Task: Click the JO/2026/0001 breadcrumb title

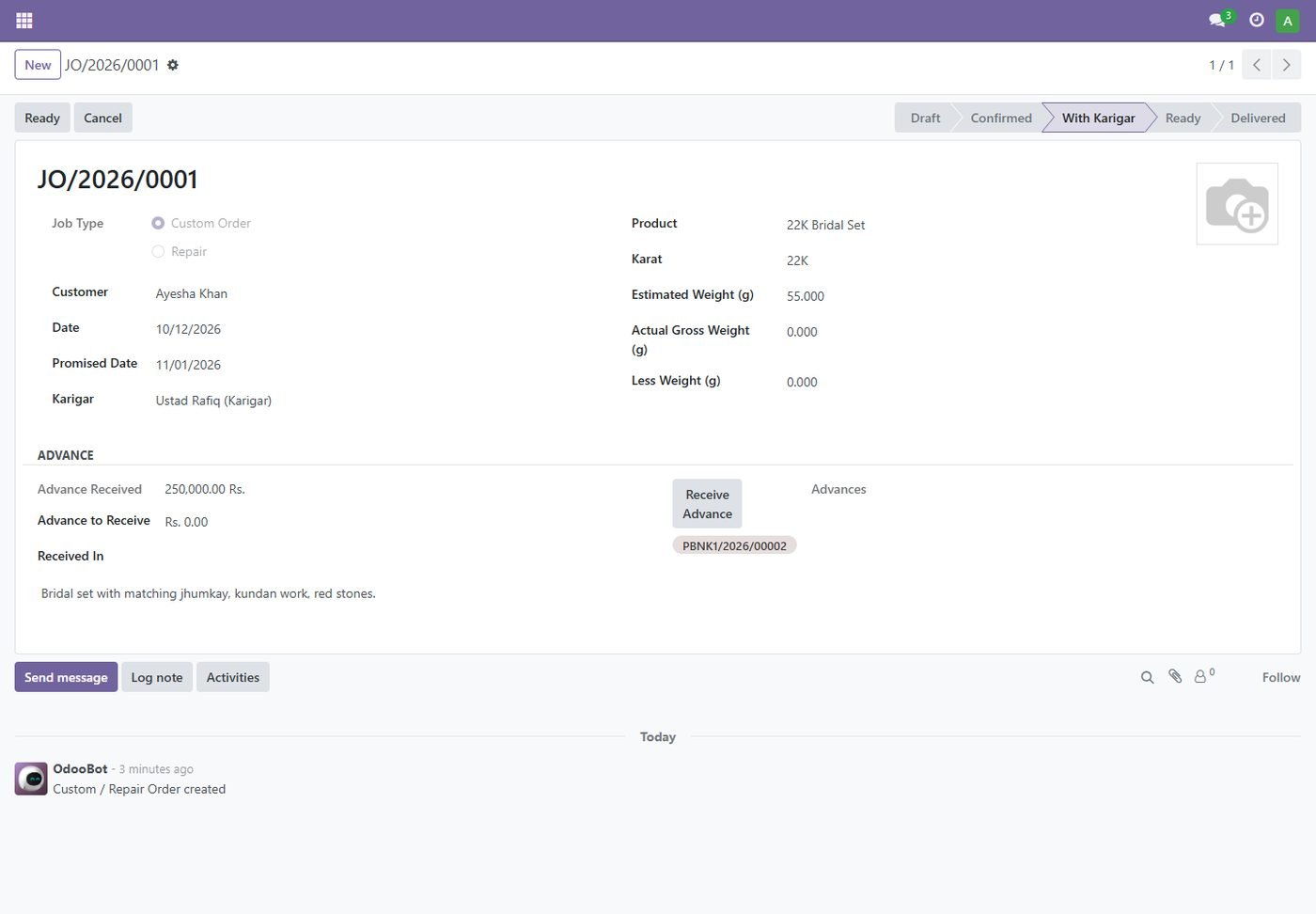Action: coord(112,65)
